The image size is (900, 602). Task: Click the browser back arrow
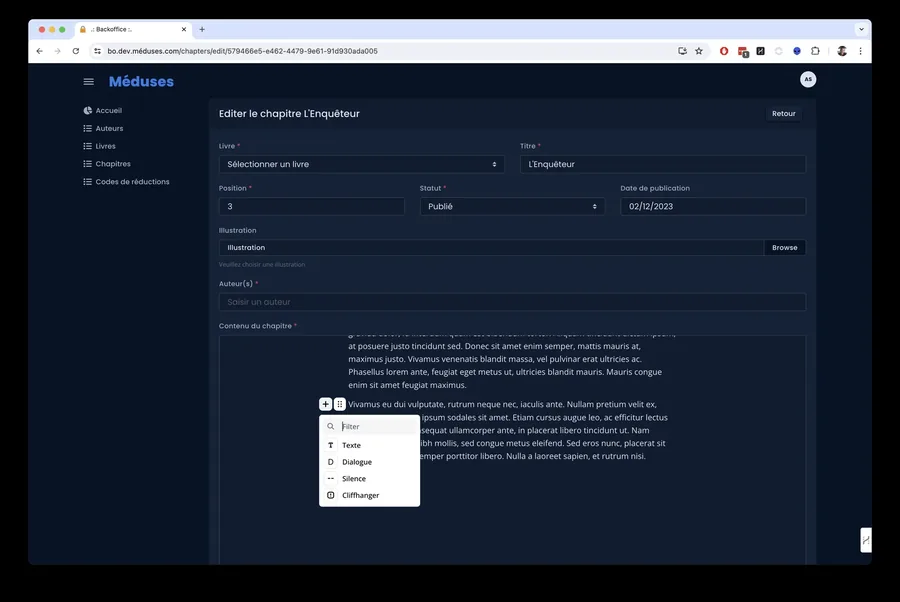coord(40,51)
